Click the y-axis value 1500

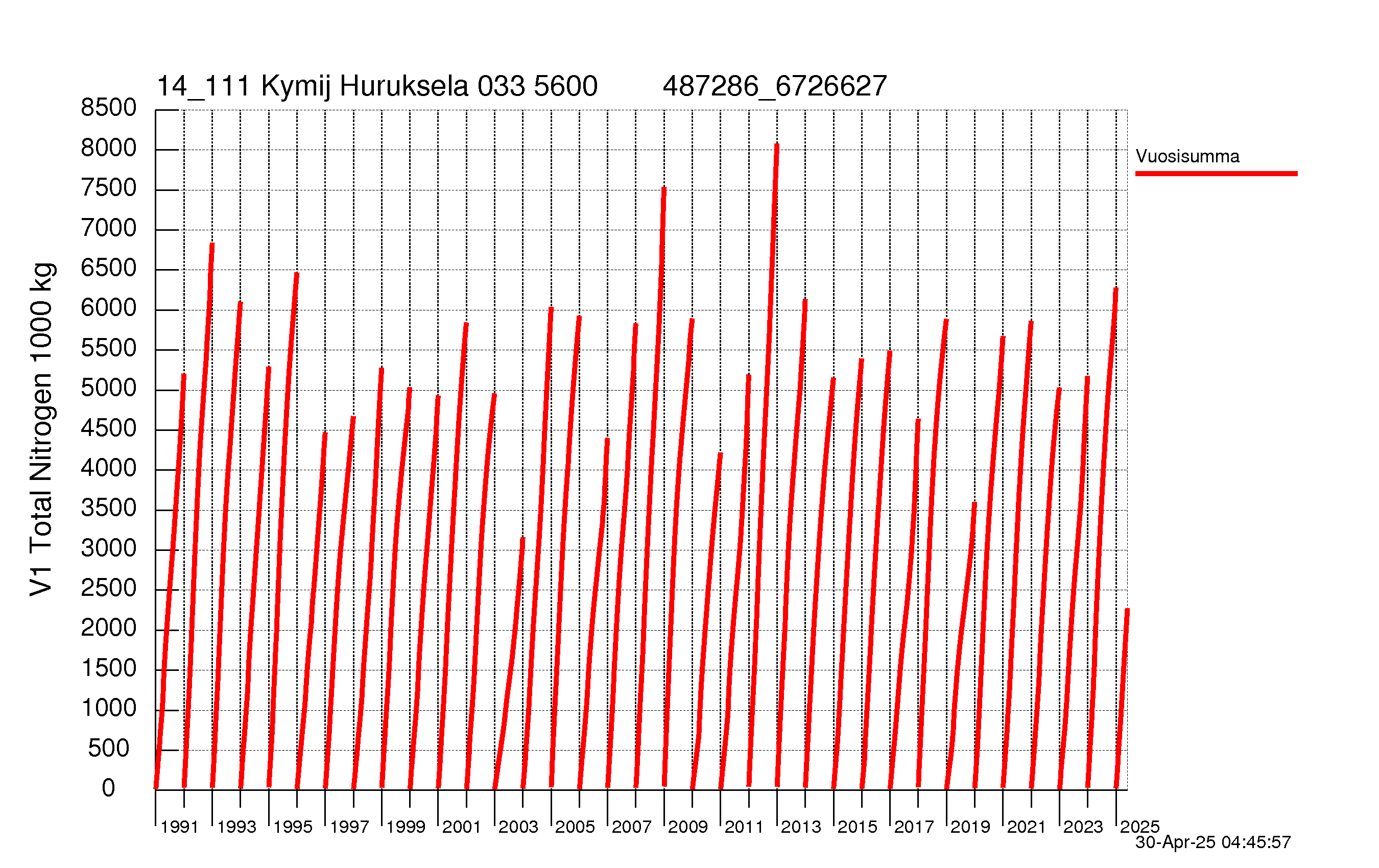pyautogui.click(x=109, y=668)
